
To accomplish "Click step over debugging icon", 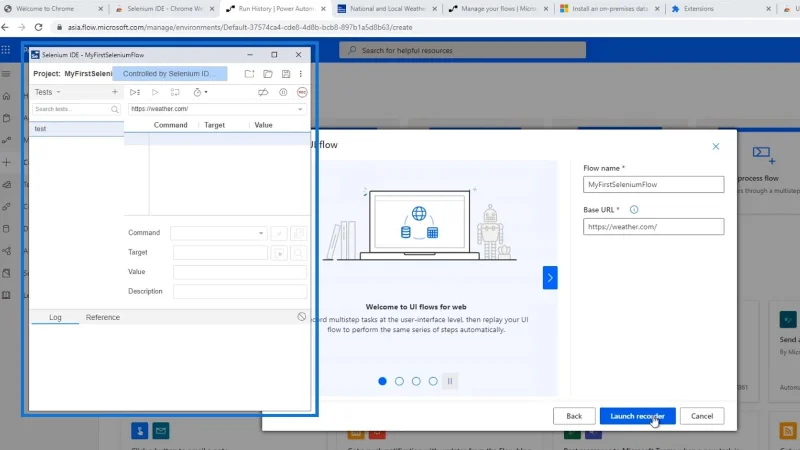I will pos(175,92).
